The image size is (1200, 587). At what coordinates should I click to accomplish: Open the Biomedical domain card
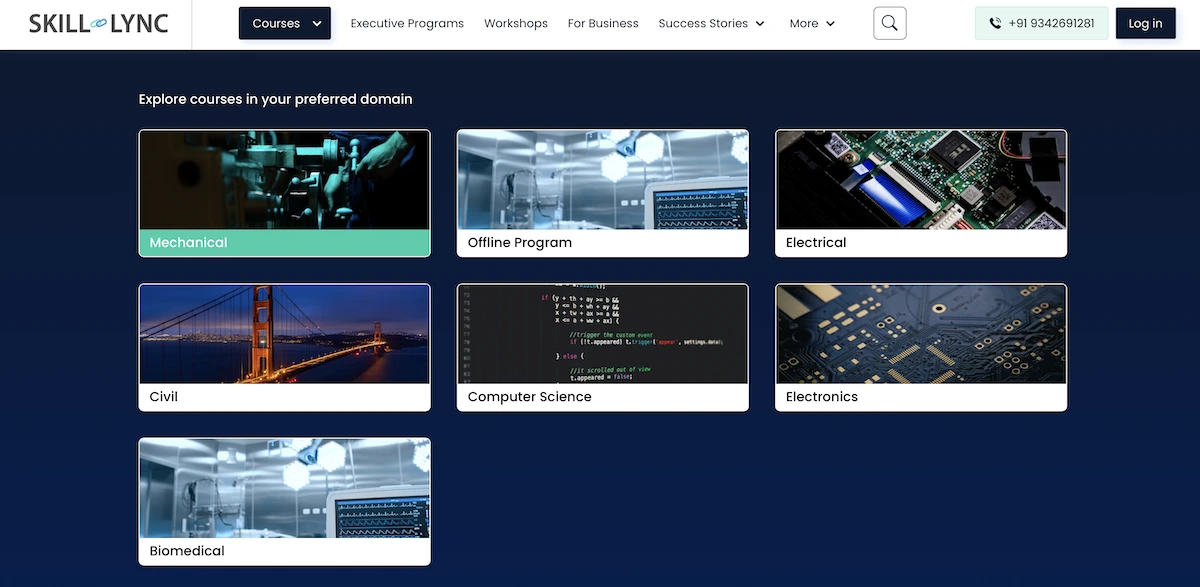(284, 501)
